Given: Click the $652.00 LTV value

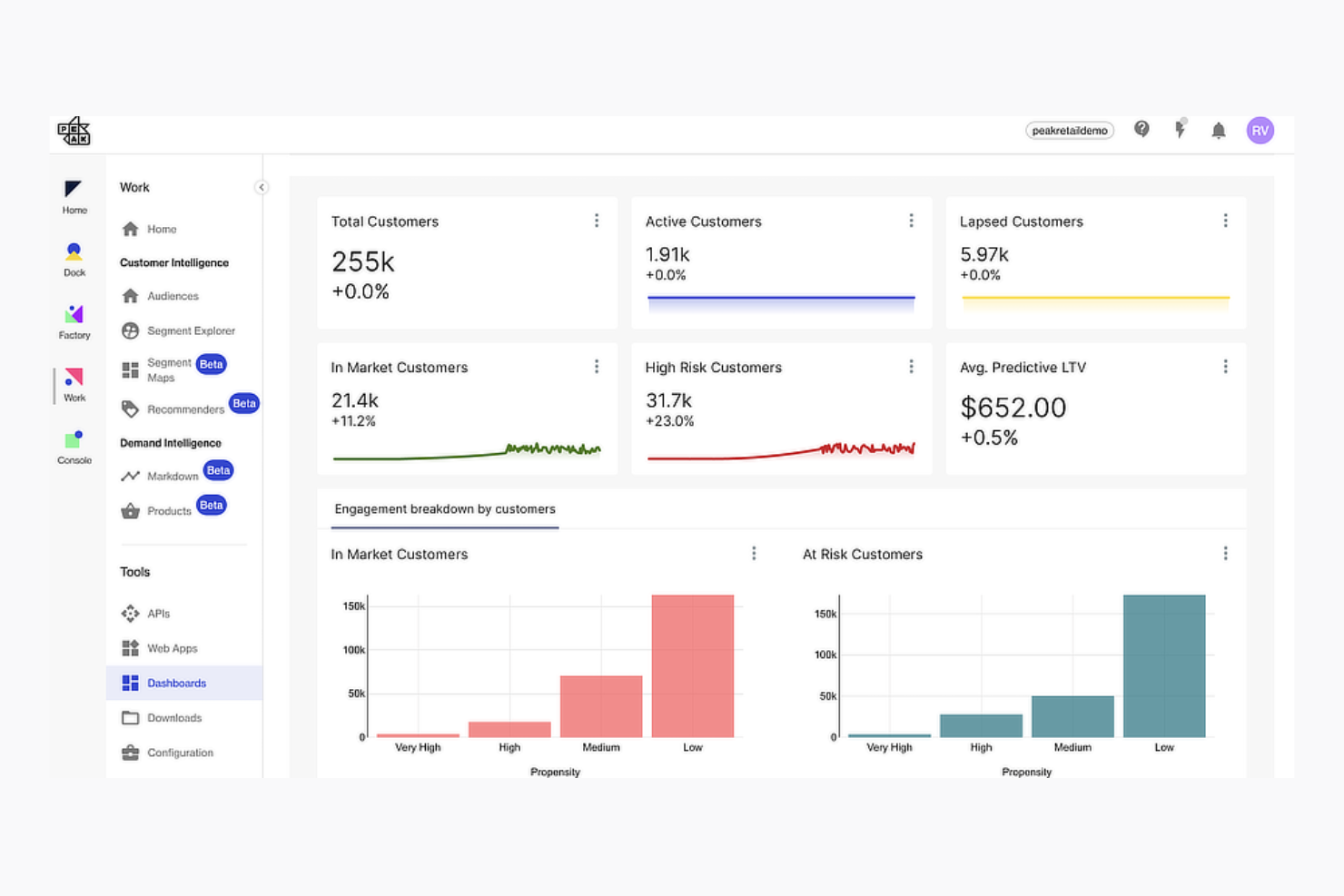Looking at the screenshot, I should pyautogui.click(x=1013, y=408).
